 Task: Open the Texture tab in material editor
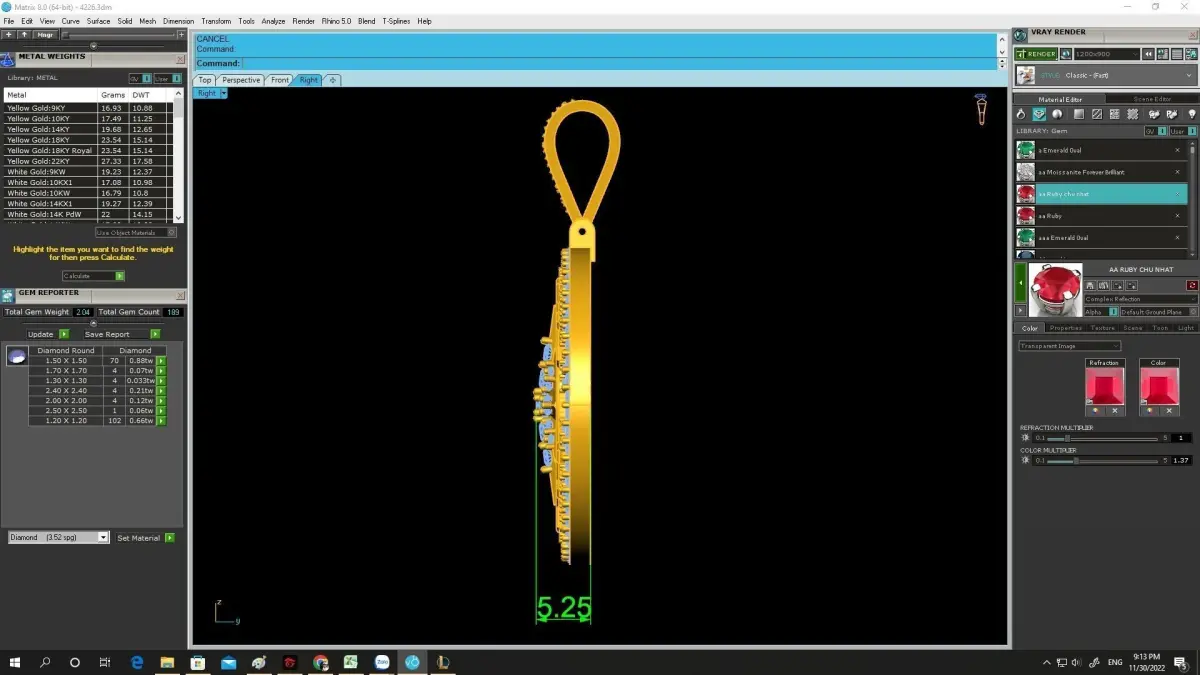coord(1102,328)
